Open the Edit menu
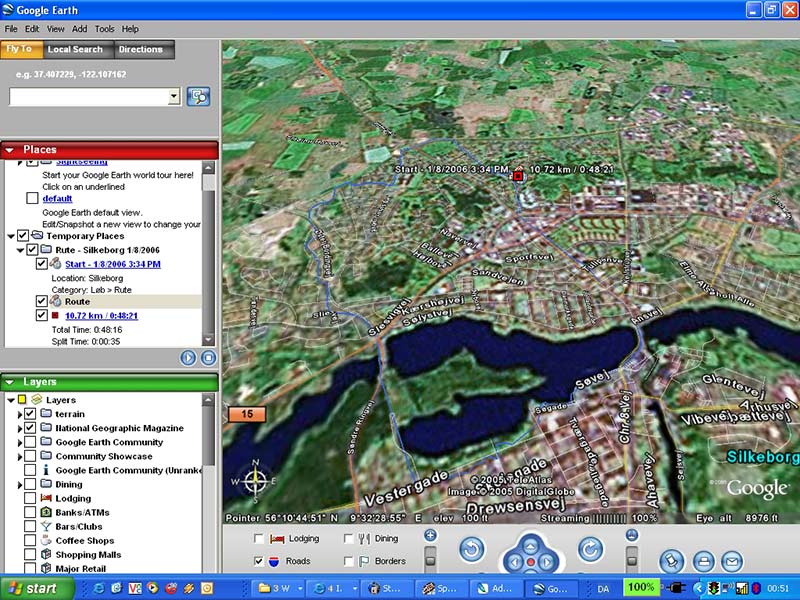Image resolution: width=800 pixels, height=600 pixels. (x=32, y=29)
